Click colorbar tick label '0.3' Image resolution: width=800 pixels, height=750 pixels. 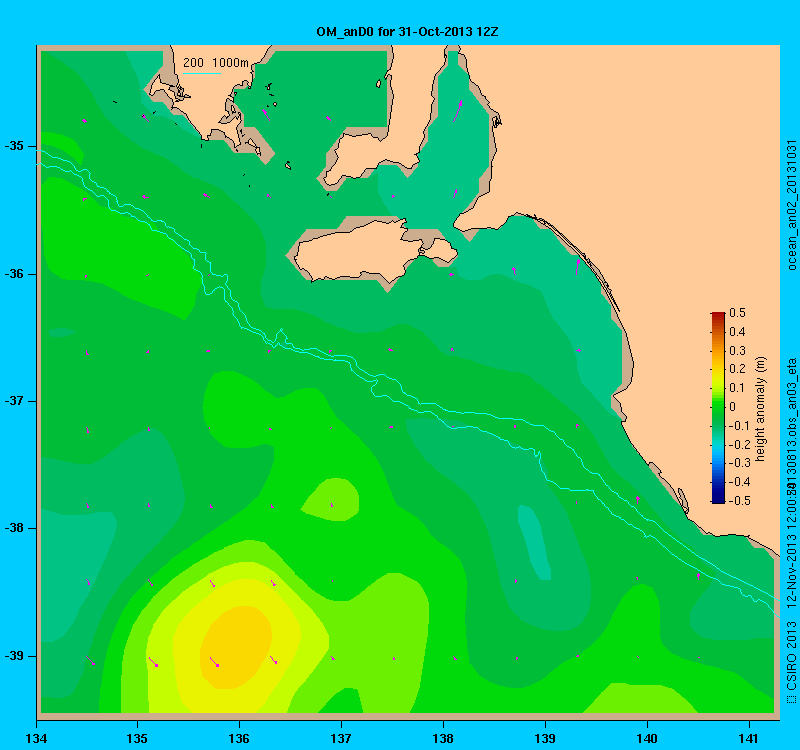737,351
